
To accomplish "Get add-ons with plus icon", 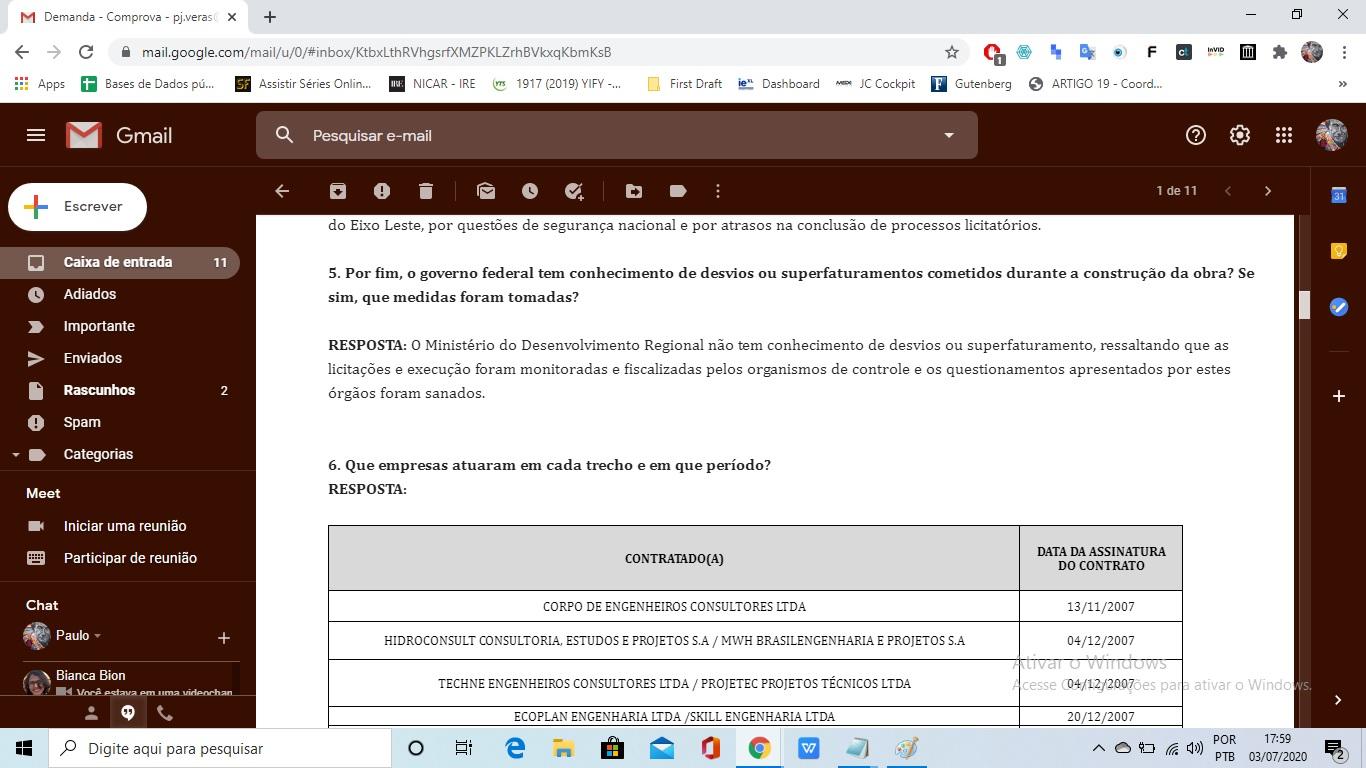I will [1339, 396].
